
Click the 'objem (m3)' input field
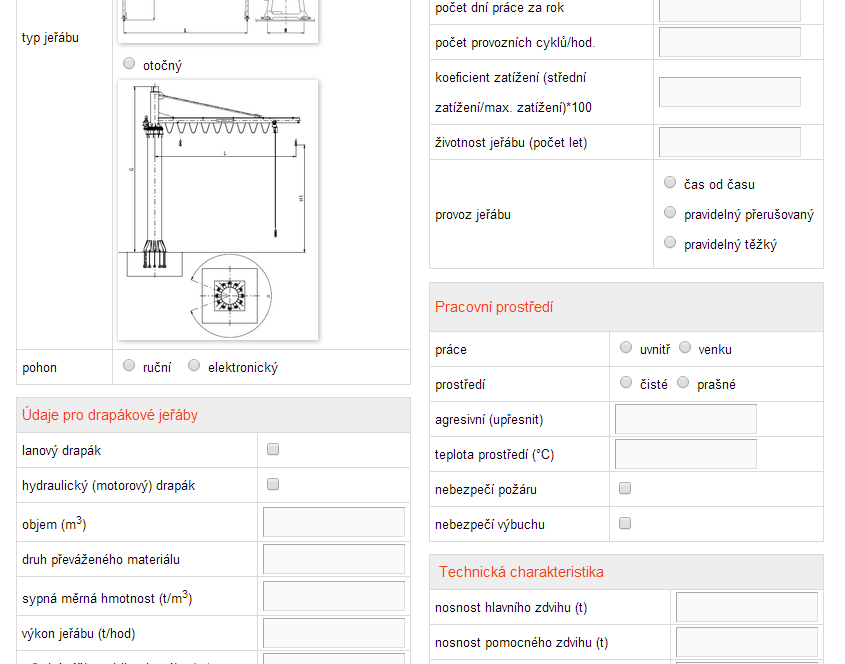pyautogui.click(x=333, y=522)
